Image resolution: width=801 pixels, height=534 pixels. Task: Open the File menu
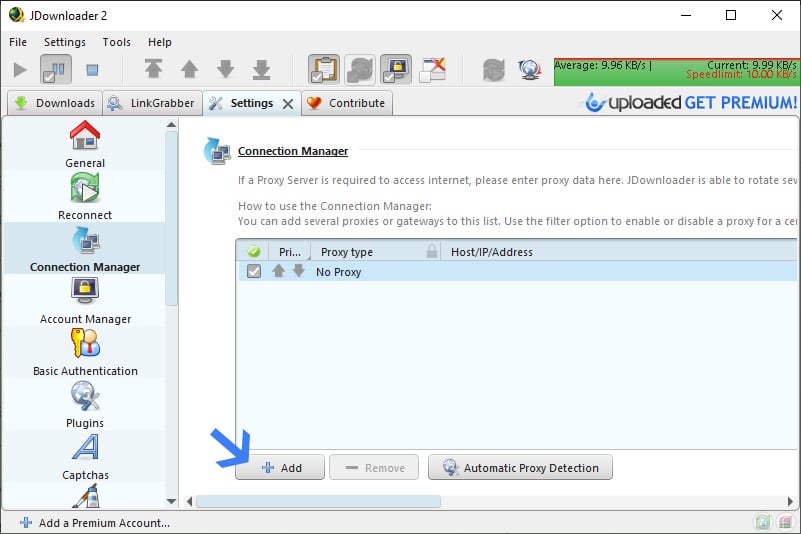(18, 42)
